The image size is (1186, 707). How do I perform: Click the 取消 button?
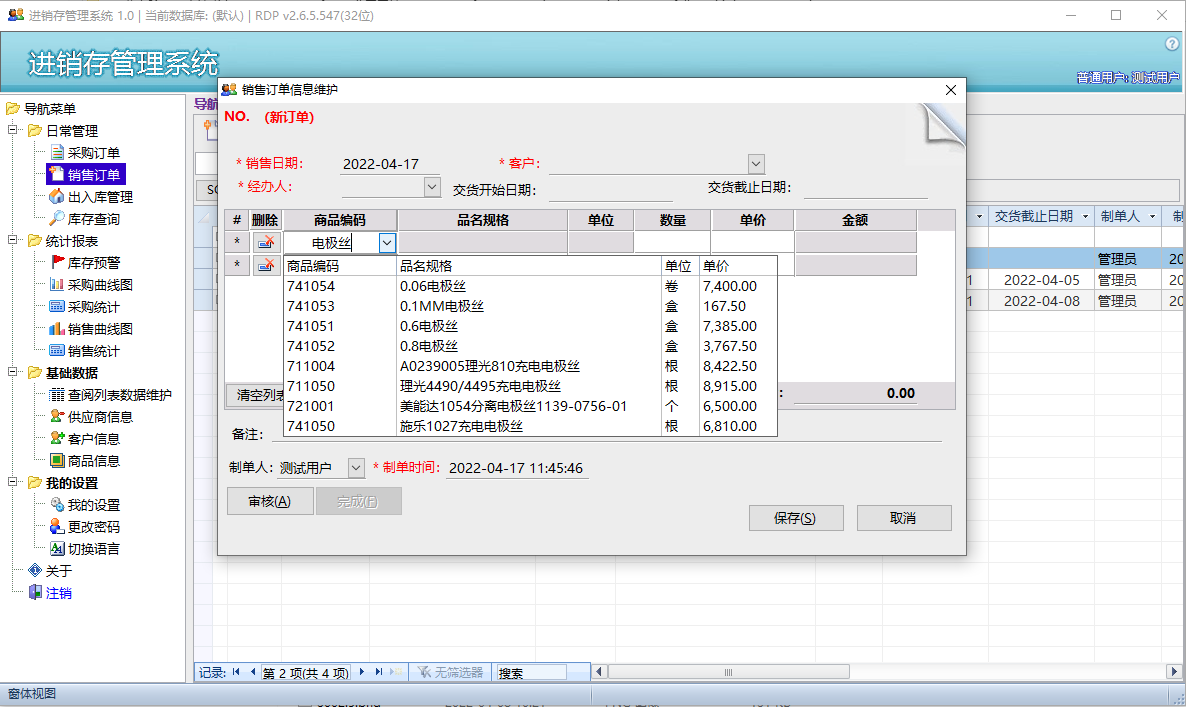tap(902, 518)
